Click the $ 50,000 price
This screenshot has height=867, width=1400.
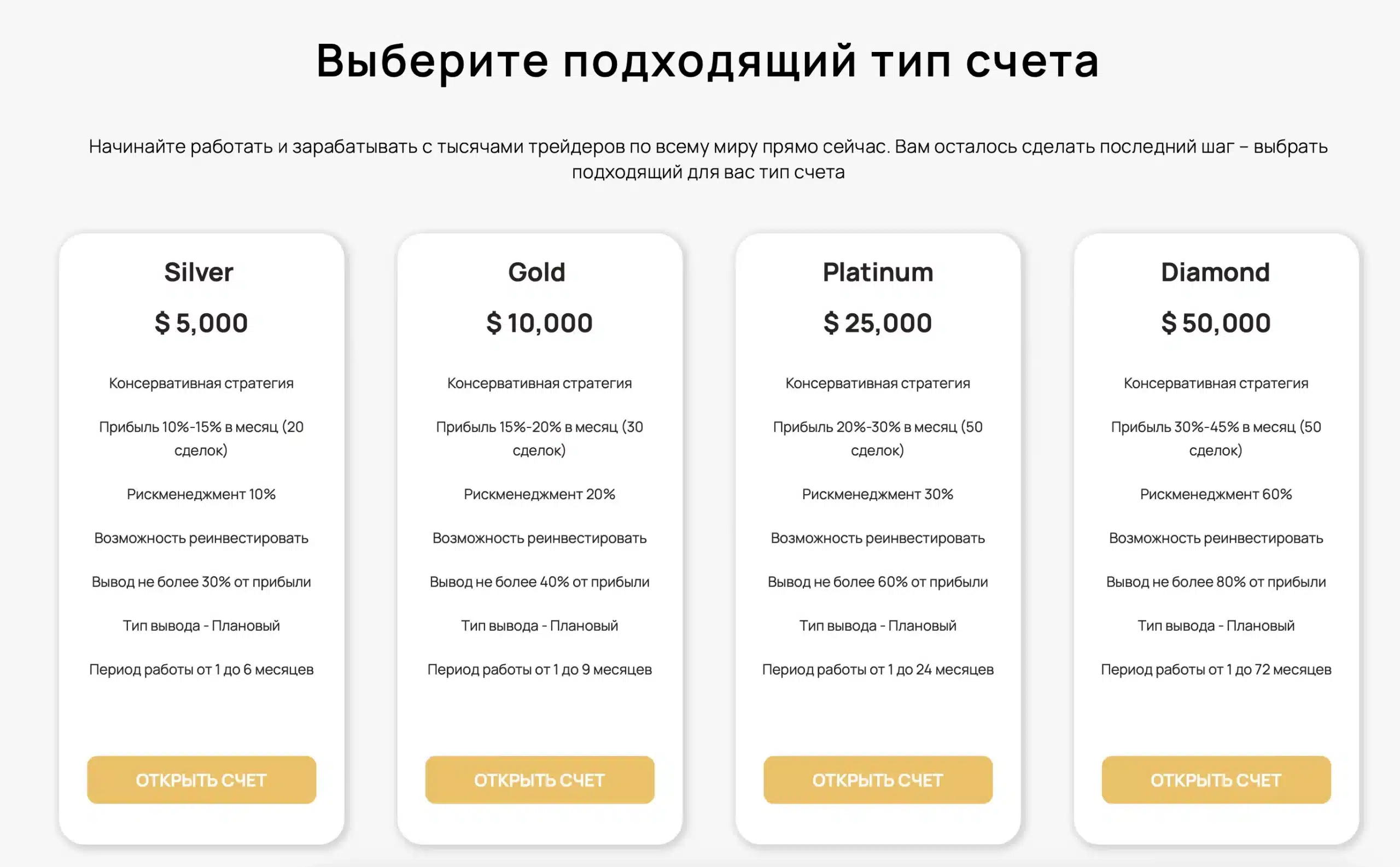(1216, 323)
